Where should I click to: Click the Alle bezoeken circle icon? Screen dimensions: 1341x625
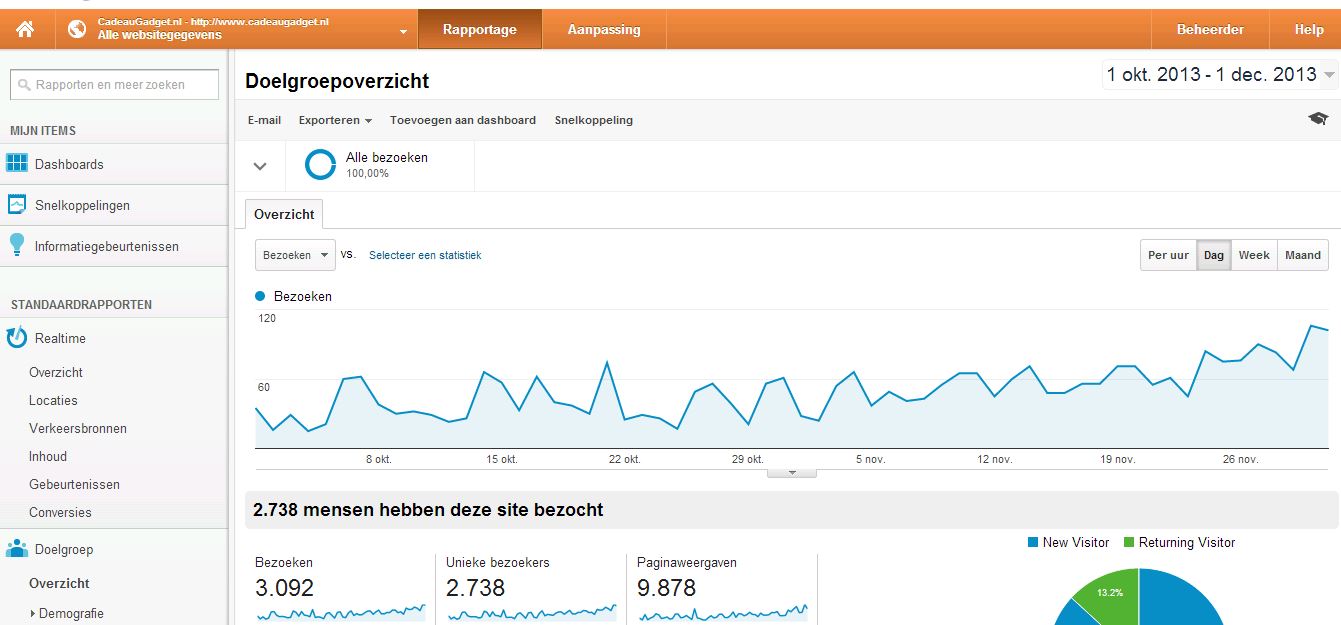(x=320, y=165)
